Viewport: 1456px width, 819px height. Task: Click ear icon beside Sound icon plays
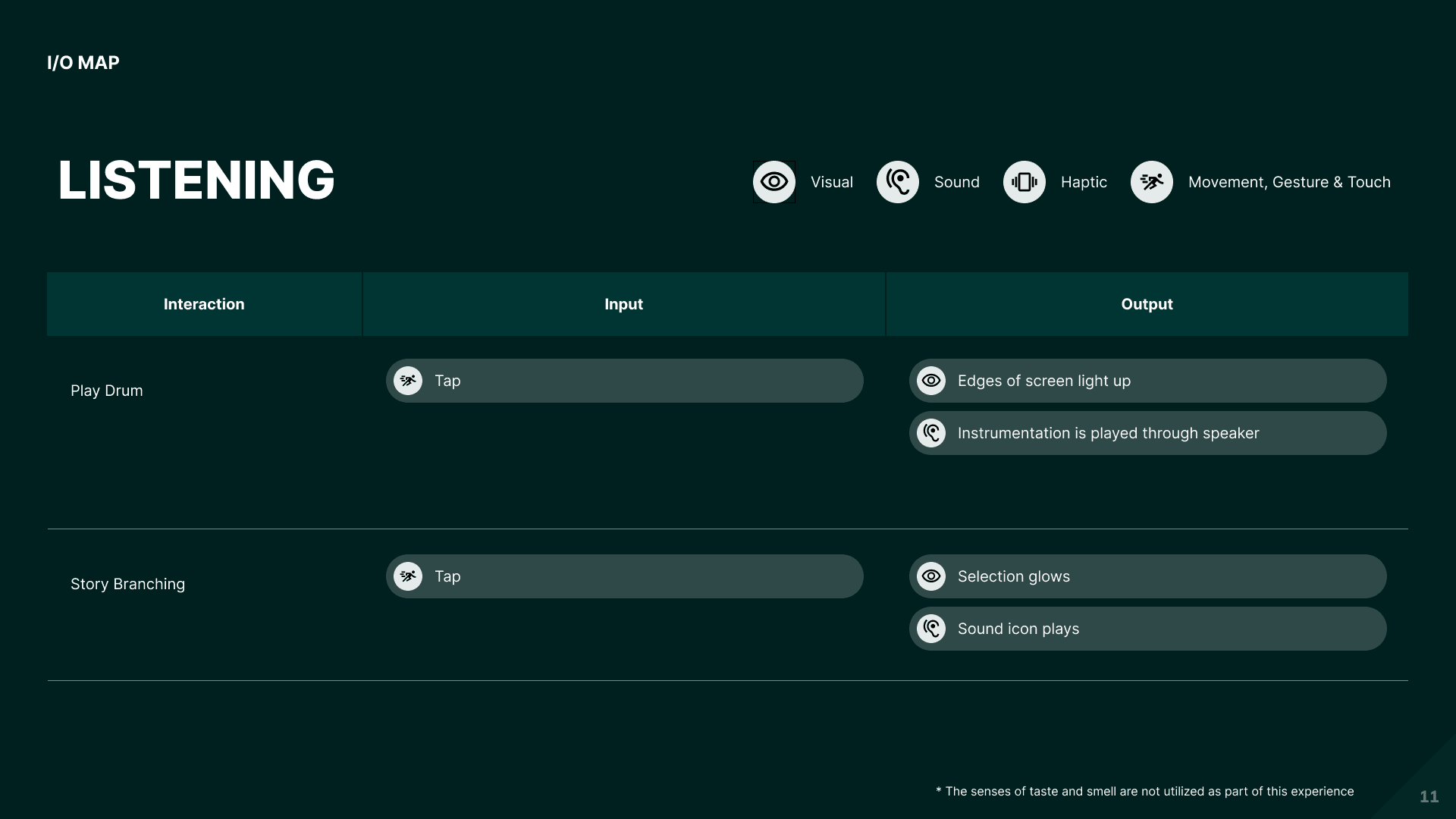(931, 629)
